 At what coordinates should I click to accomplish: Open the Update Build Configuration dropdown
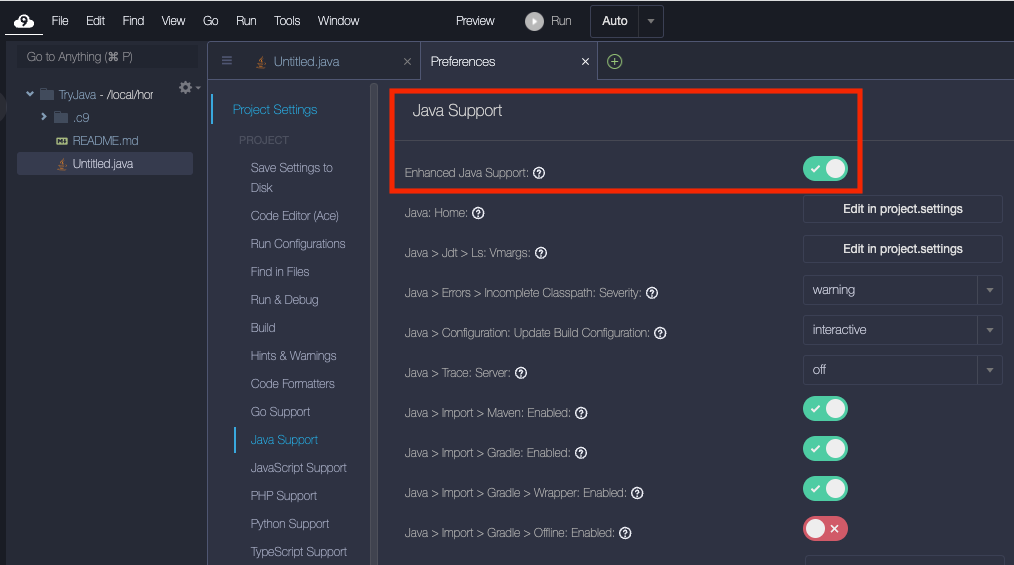[901, 330]
